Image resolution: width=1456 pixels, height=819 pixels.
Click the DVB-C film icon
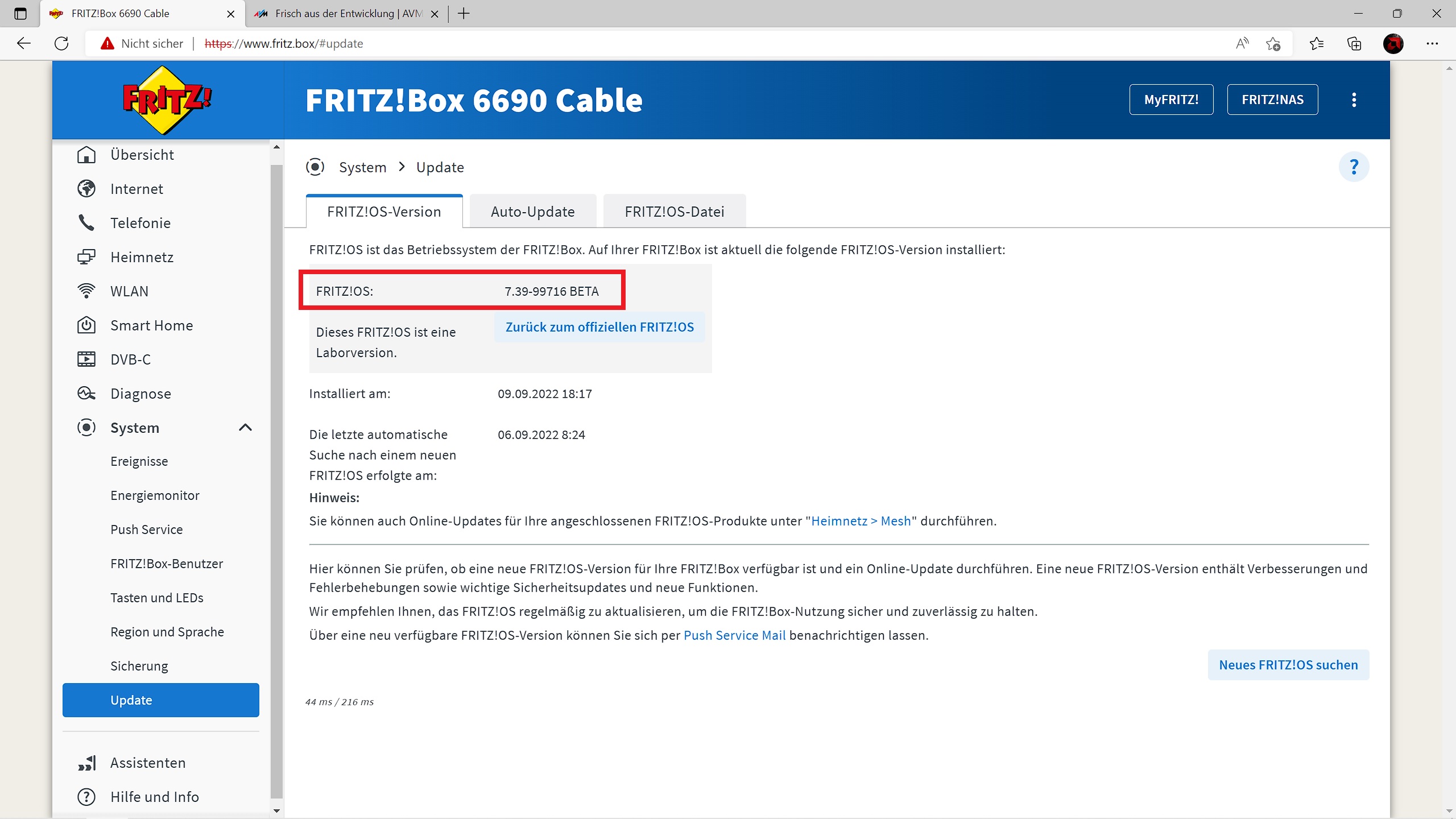coord(86,359)
